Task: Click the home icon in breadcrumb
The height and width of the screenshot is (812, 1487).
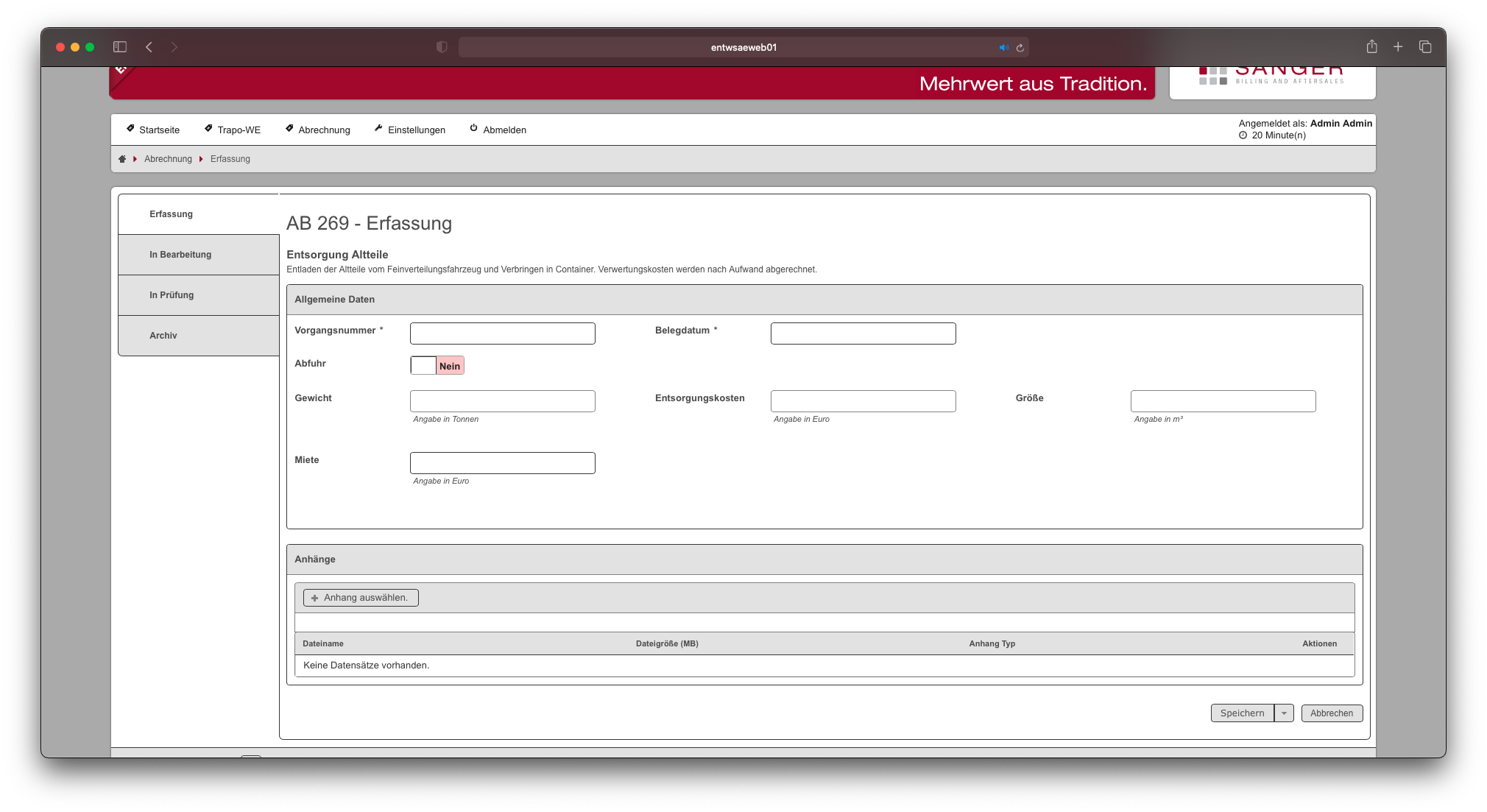Action: (122, 159)
